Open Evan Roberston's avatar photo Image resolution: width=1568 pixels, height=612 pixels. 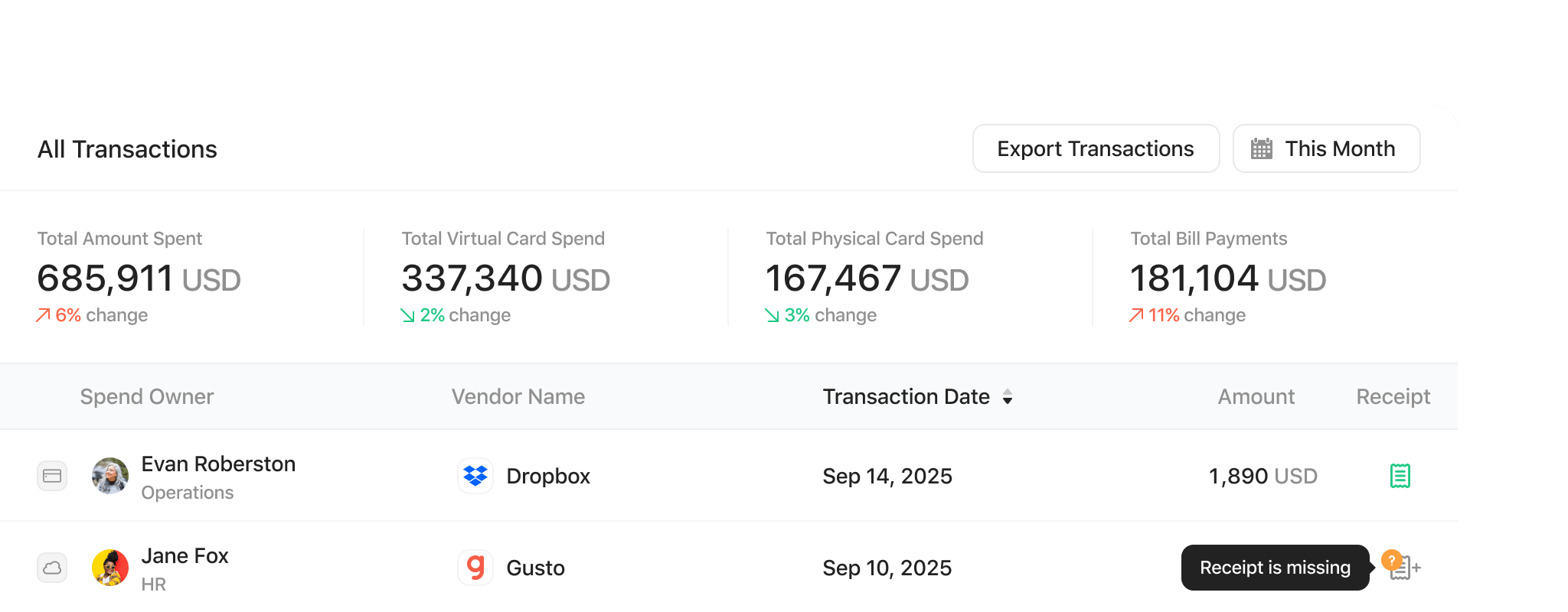point(110,476)
